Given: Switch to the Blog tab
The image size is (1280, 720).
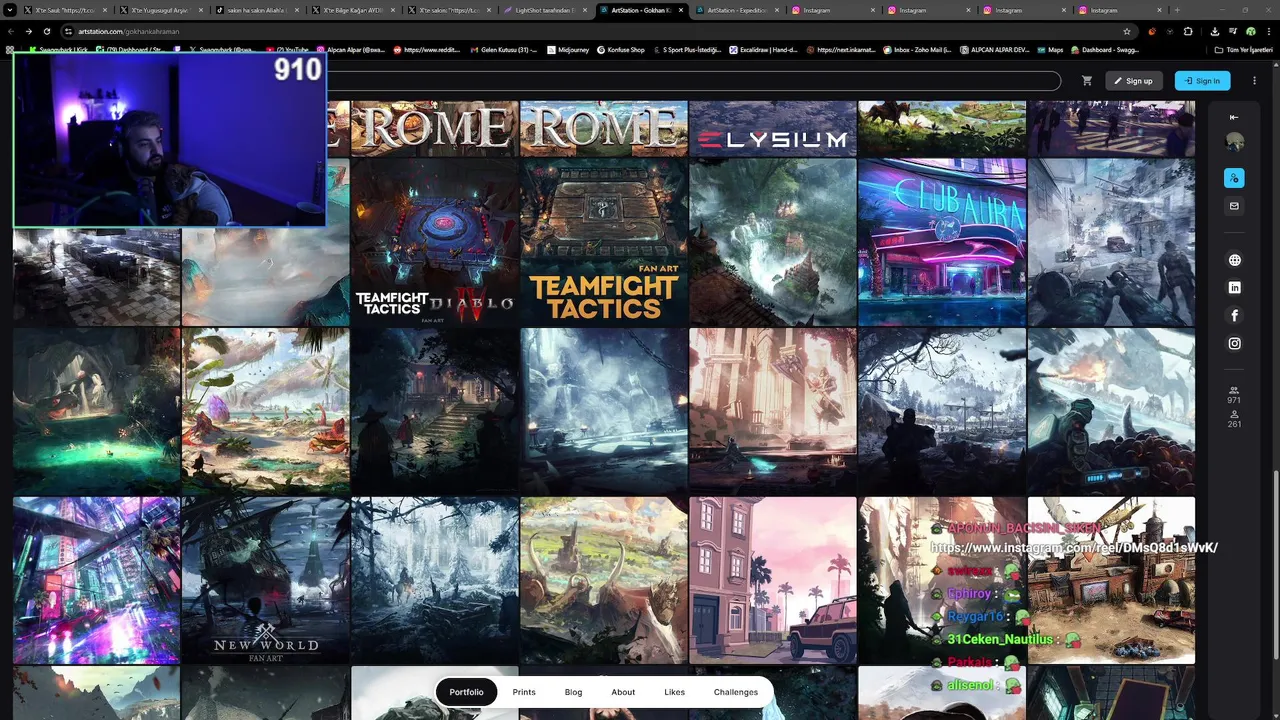Looking at the screenshot, I should tap(573, 692).
